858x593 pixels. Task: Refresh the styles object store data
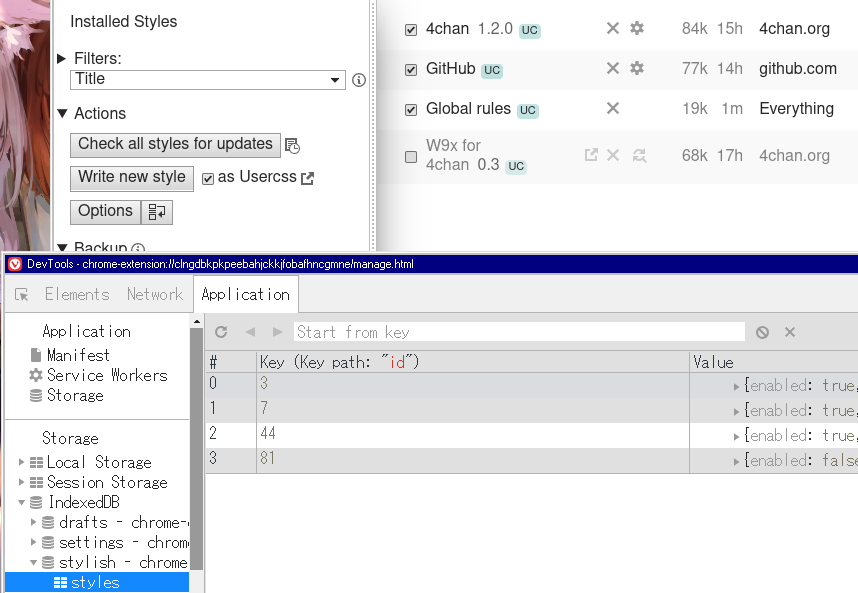220,331
